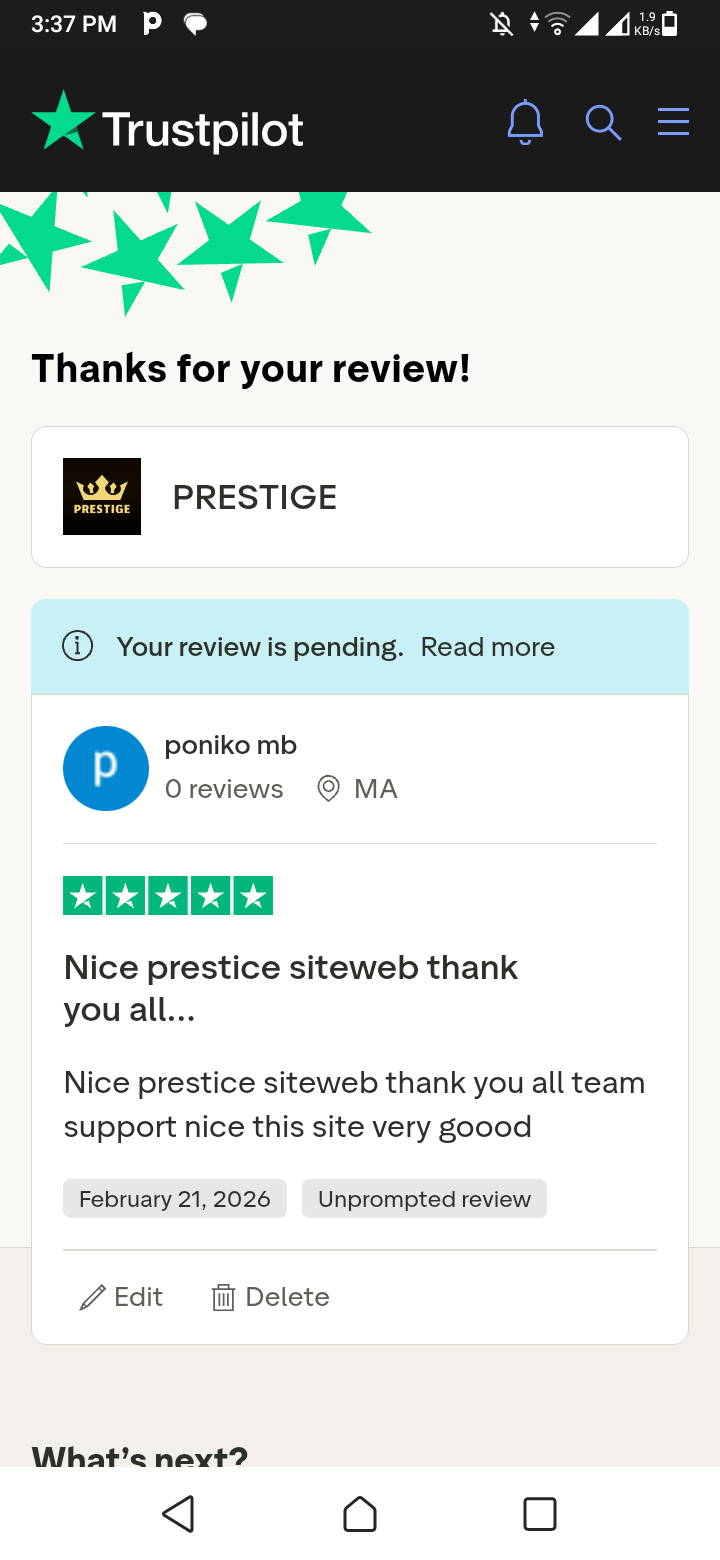Tap the February 21, 2026 date tag
720x1560 pixels.
click(x=175, y=1199)
